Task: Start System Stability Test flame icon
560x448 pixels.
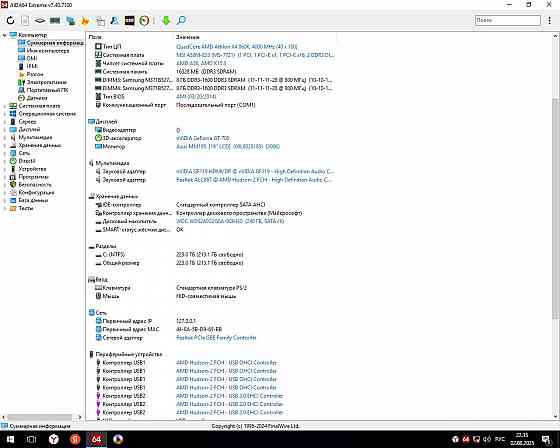Action: point(85,21)
